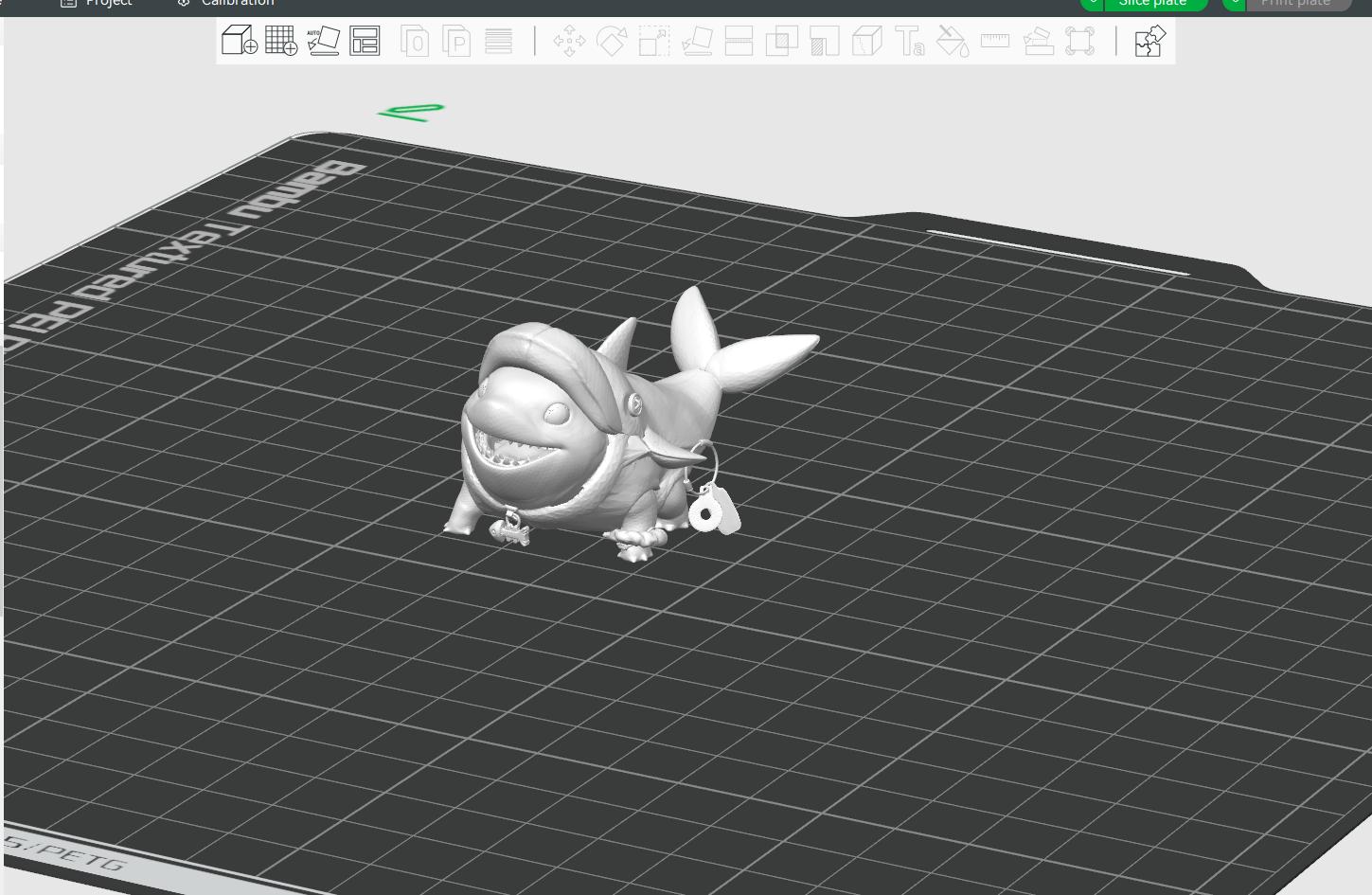Image resolution: width=1372 pixels, height=895 pixels.
Task: Activate the Scale tool
Action: (654, 41)
